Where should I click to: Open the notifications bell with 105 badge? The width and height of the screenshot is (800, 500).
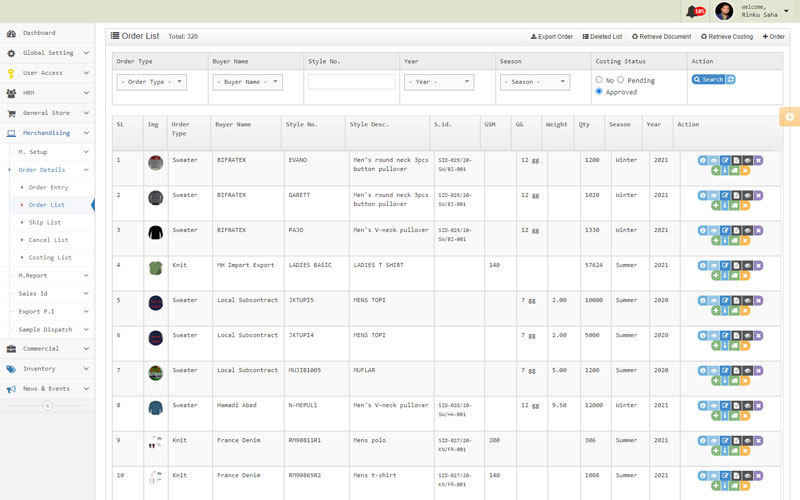[x=695, y=11]
